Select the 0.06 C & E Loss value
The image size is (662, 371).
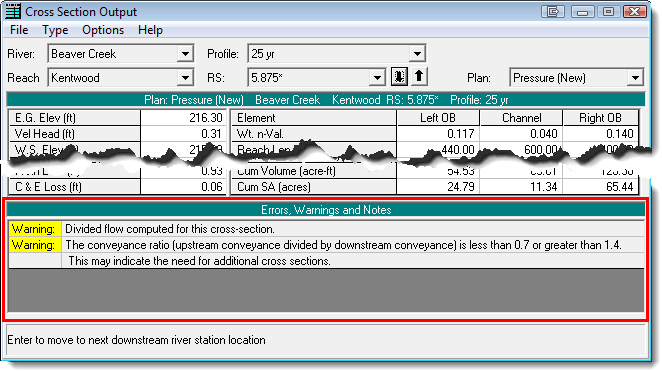point(184,187)
